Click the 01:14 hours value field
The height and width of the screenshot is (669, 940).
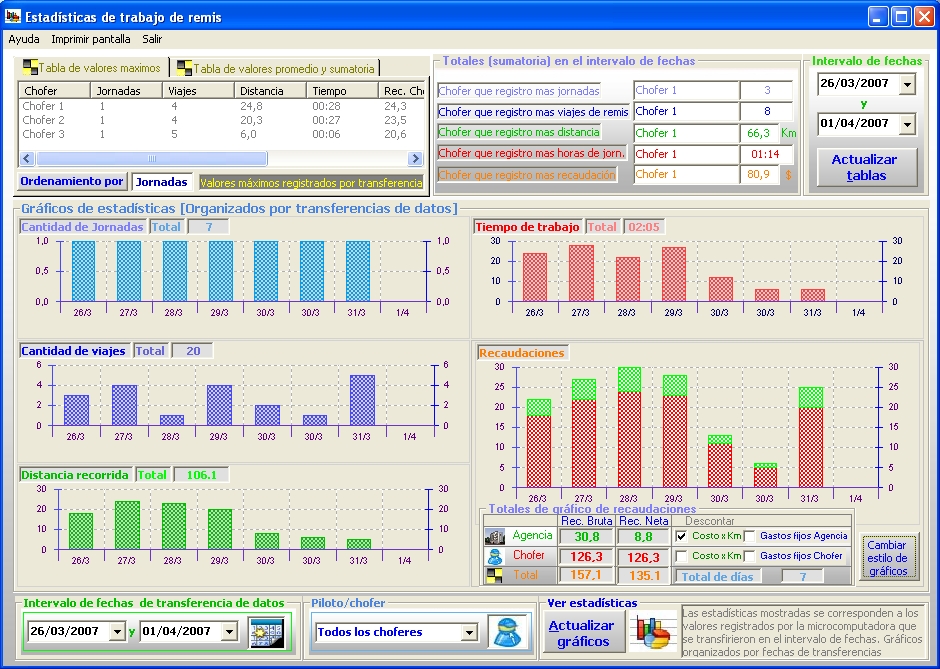766,154
